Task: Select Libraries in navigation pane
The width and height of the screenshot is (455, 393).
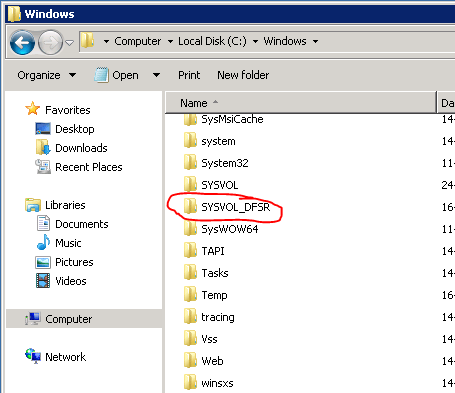Action: pyautogui.click(x=65, y=205)
